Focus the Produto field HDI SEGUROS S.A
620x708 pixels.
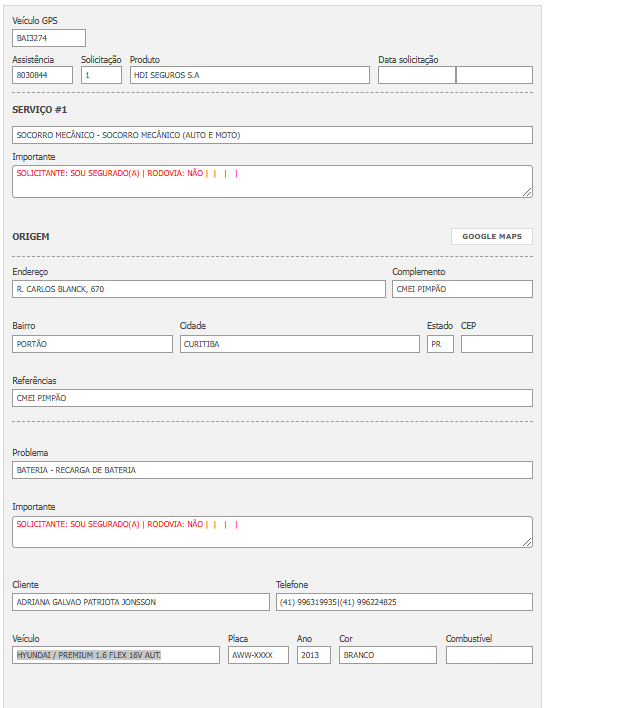250,75
